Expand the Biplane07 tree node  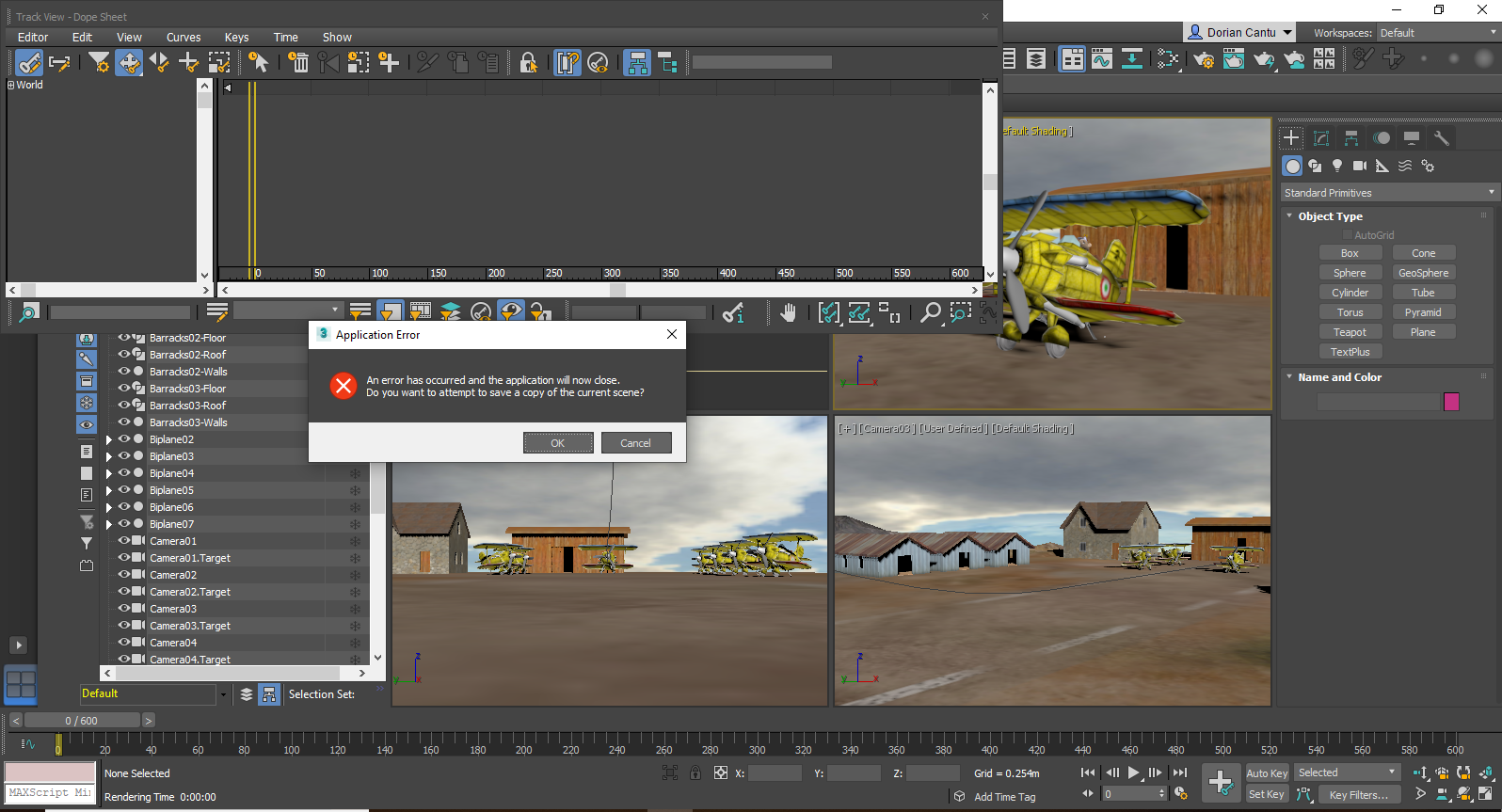(x=109, y=524)
